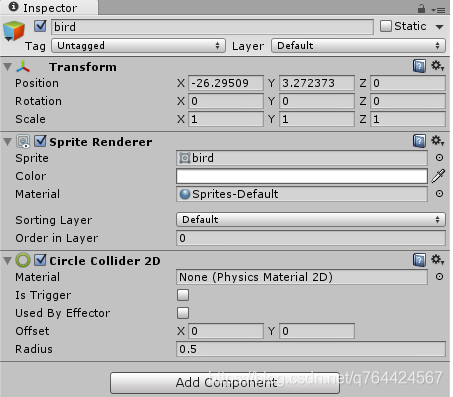
Task: Click the Sorting Layer label
Action: pos(54,220)
